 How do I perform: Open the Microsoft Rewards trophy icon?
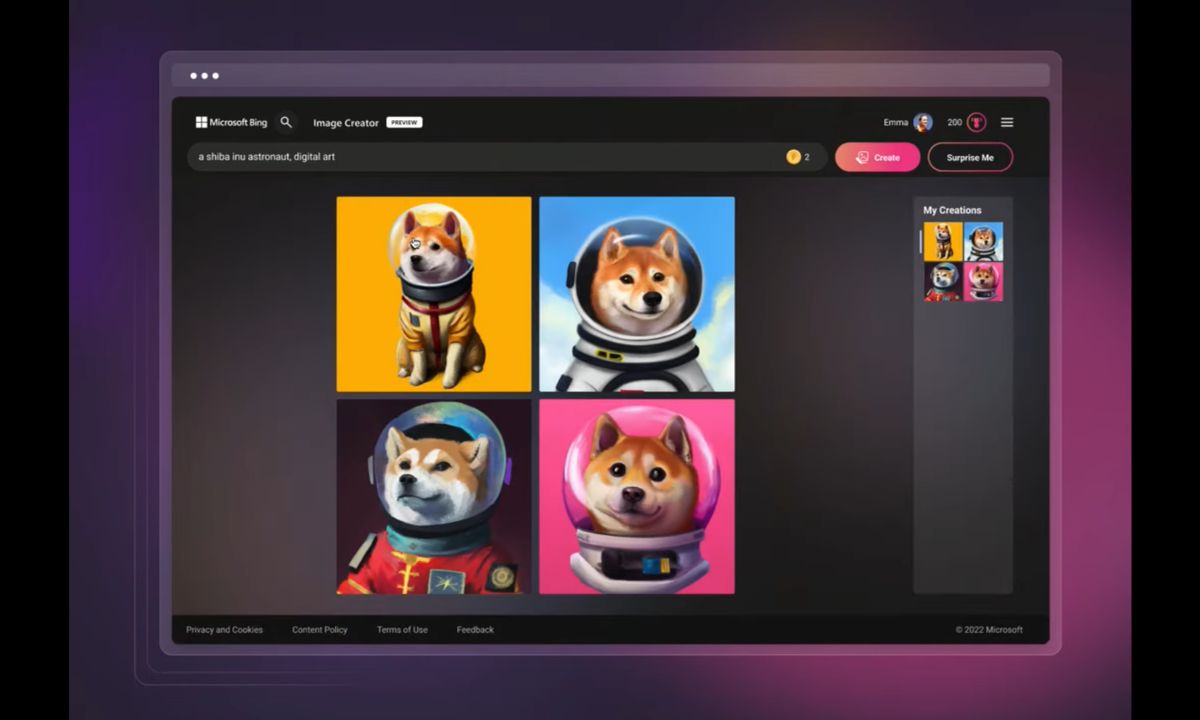click(x=977, y=122)
